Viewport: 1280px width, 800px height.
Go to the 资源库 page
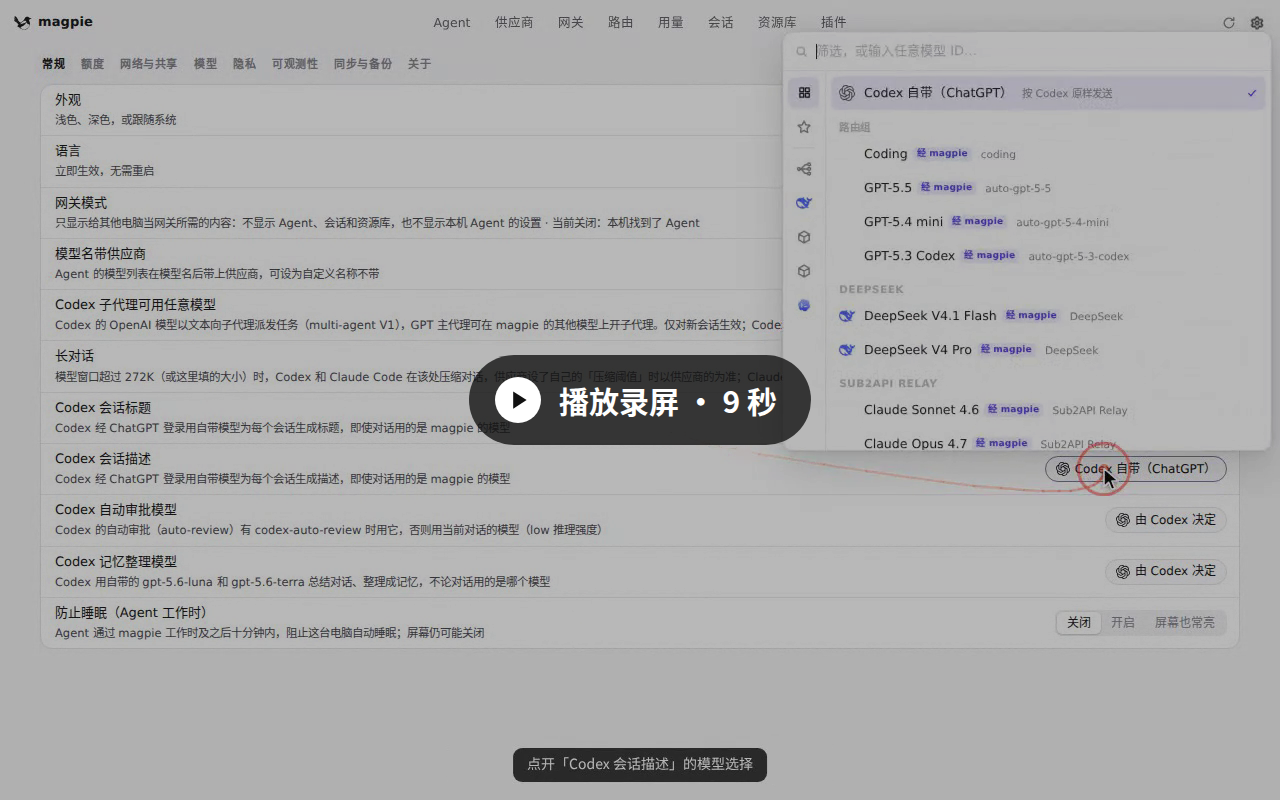coord(777,22)
